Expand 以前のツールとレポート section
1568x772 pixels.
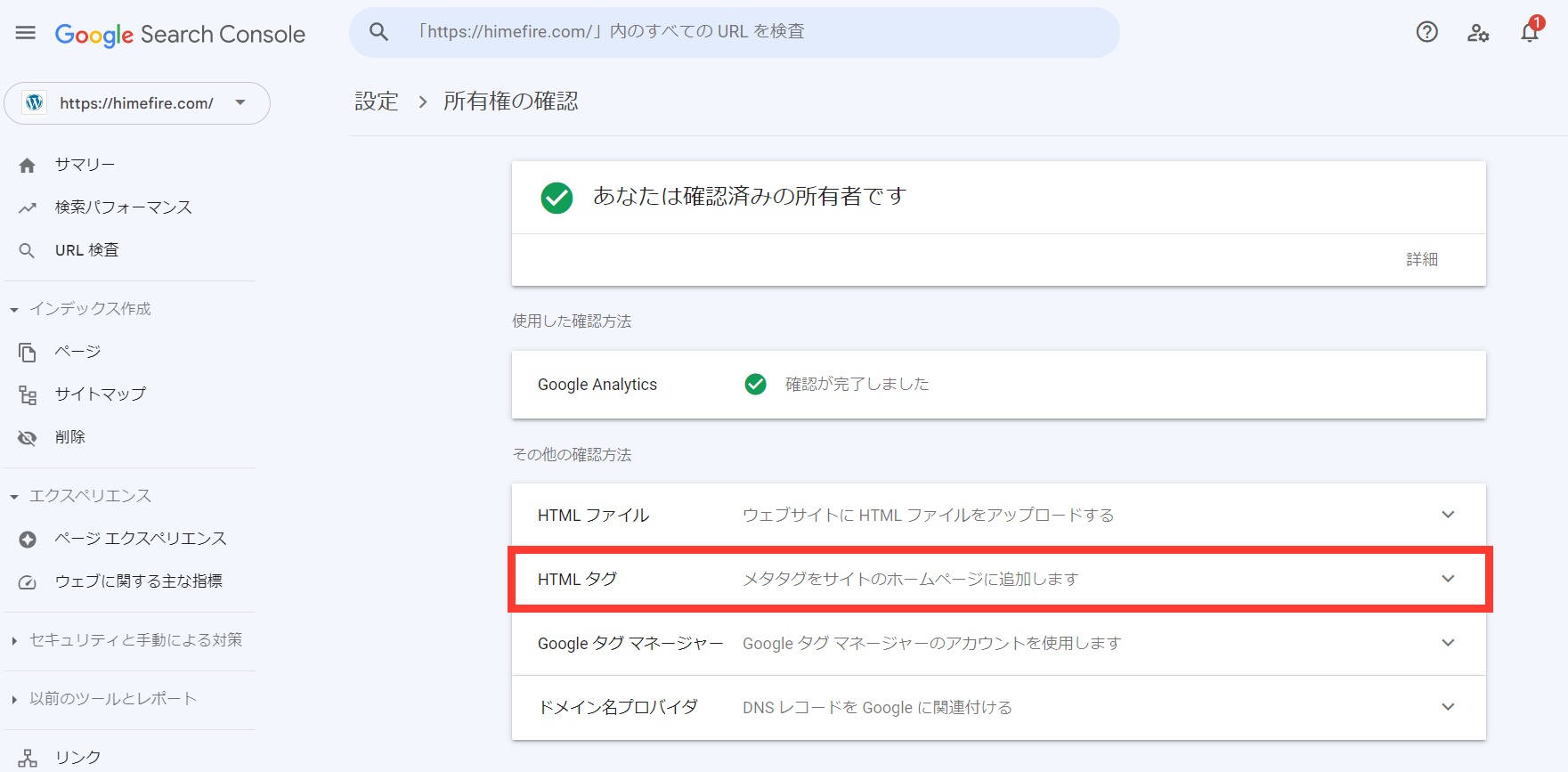tap(14, 699)
